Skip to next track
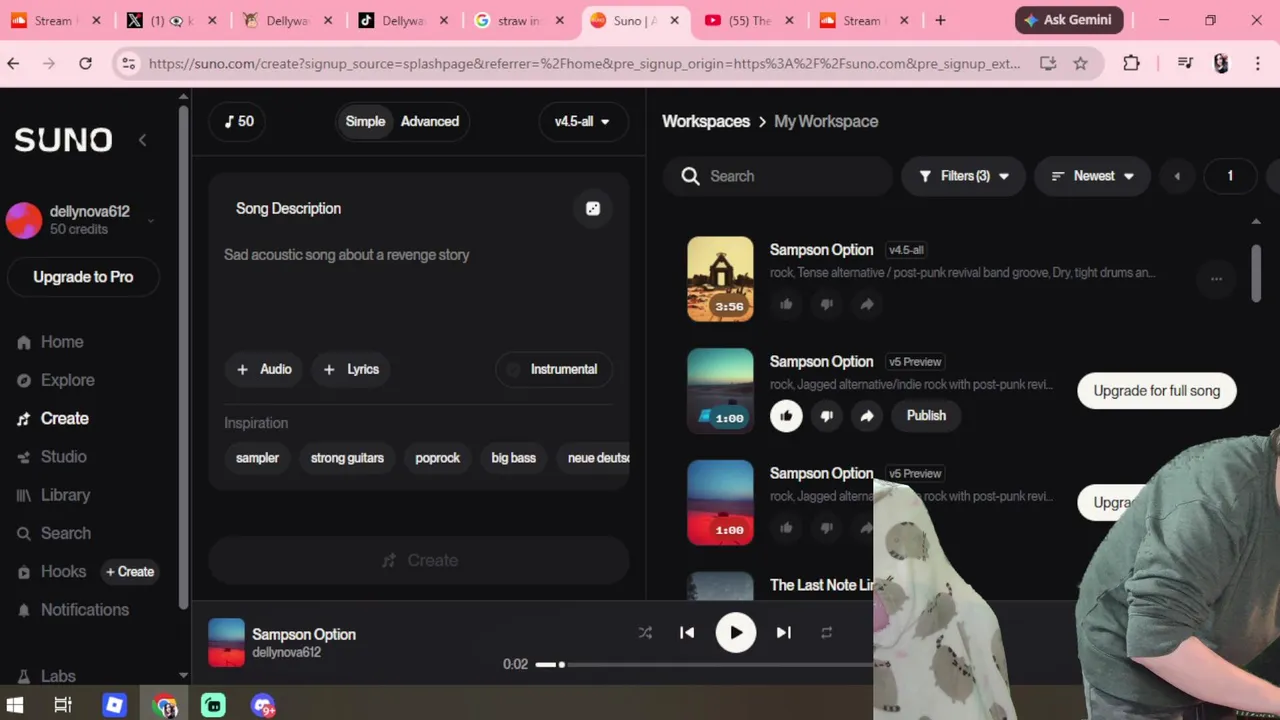Viewport: 1280px width, 720px height. [x=784, y=633]
